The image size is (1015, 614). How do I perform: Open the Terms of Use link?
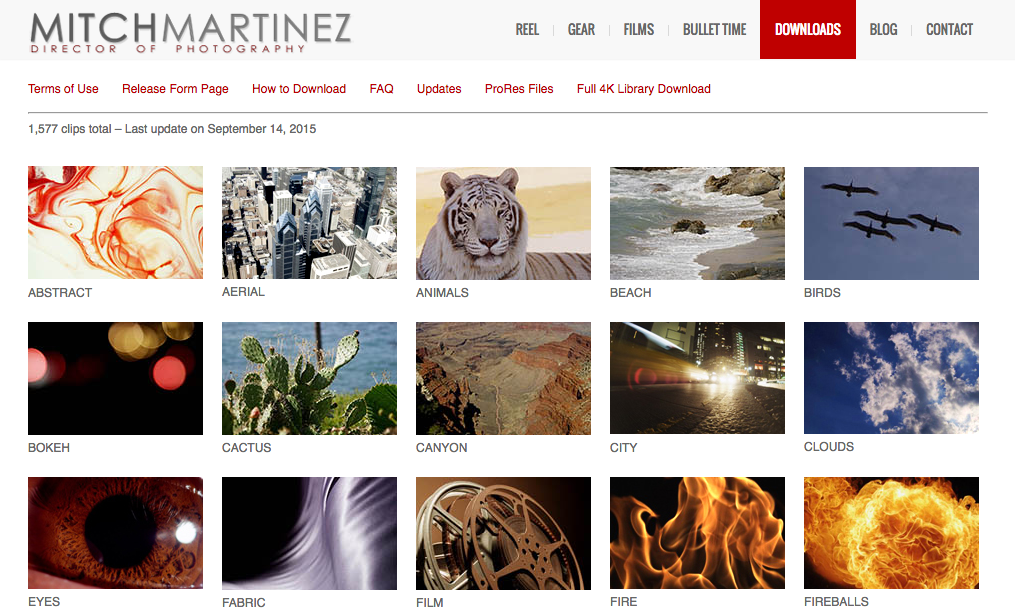[63, 89]
